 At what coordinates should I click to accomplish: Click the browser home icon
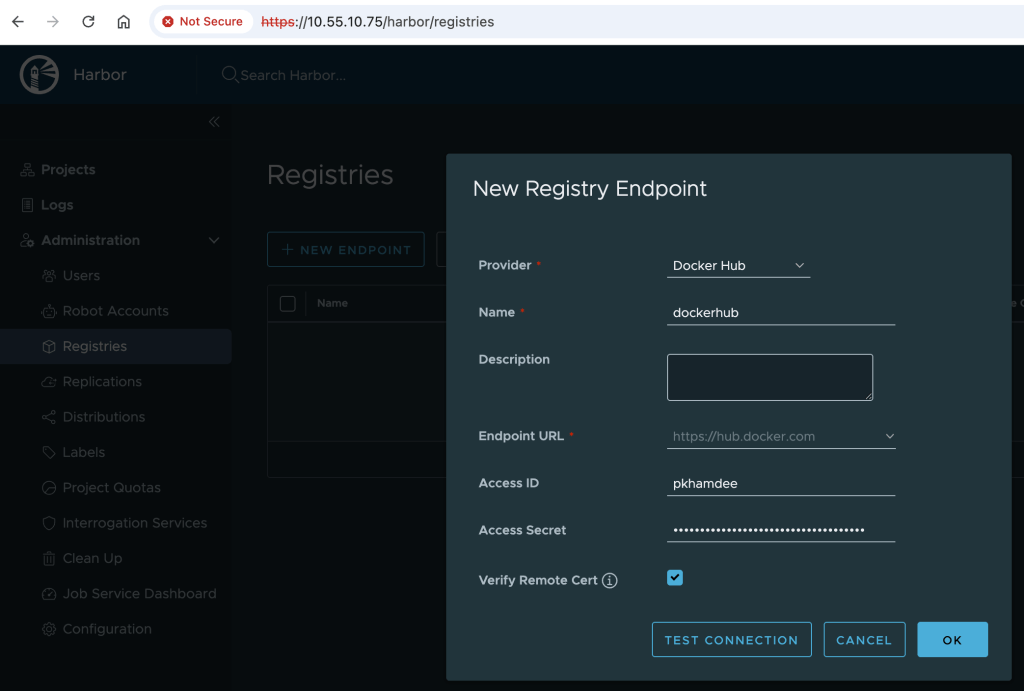point(123,21)
